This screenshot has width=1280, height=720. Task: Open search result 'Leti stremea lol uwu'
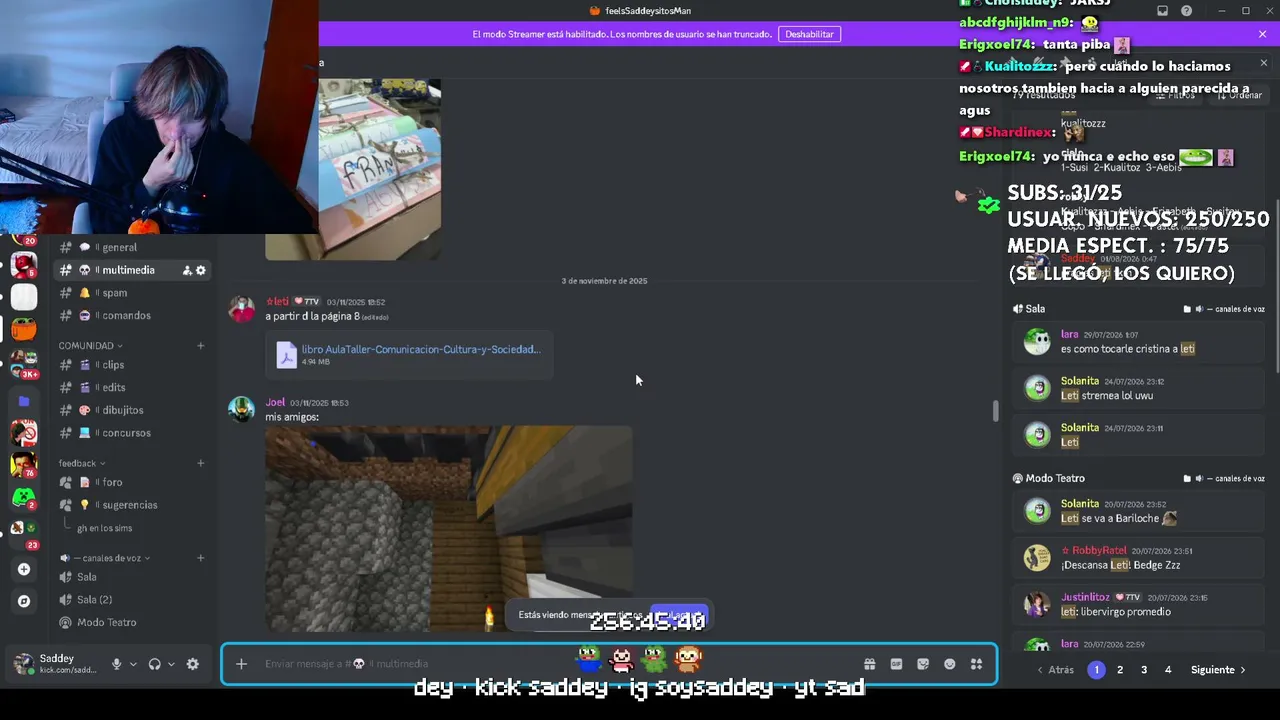[x=1138, y=388]
